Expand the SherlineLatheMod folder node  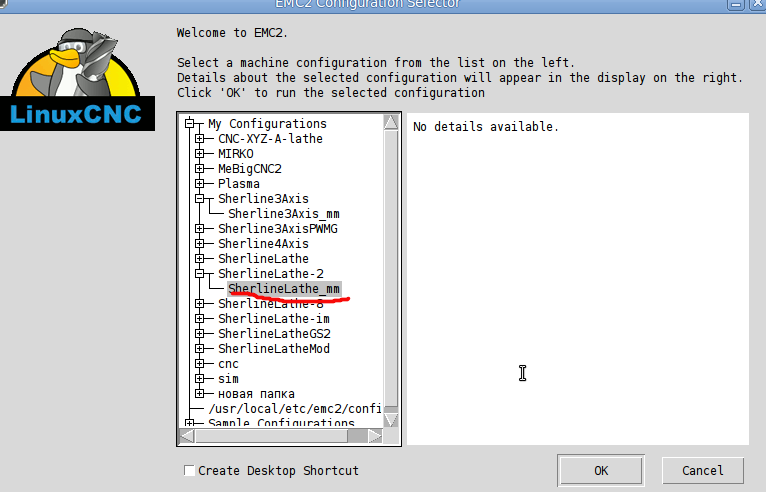coord(199,348)
